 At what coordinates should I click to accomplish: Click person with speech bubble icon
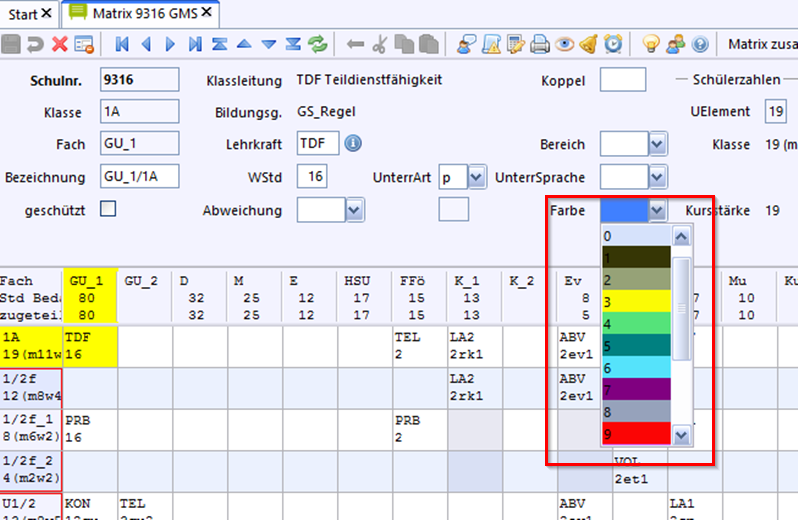pos(466,44)
